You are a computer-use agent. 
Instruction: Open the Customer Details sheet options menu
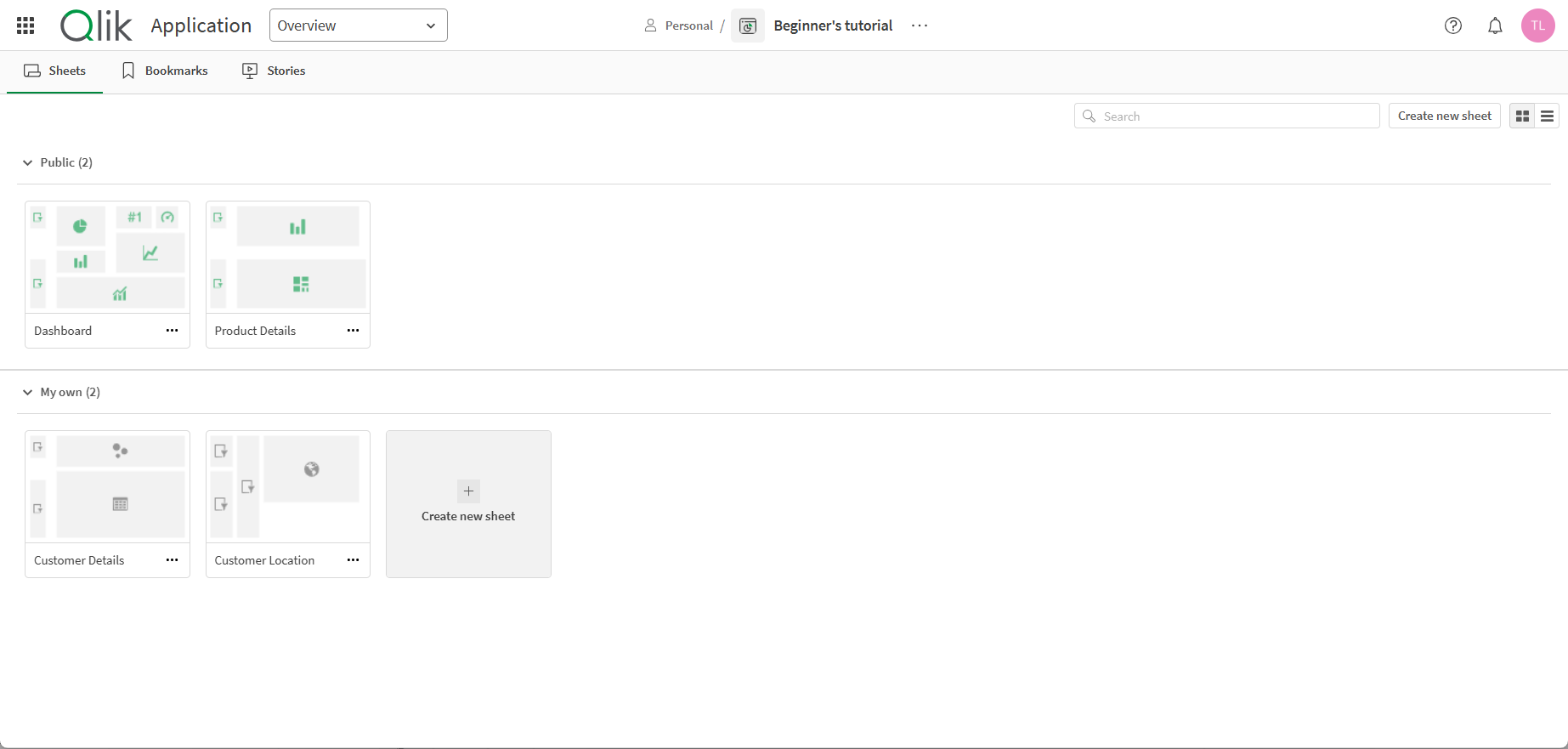[173, 560]
